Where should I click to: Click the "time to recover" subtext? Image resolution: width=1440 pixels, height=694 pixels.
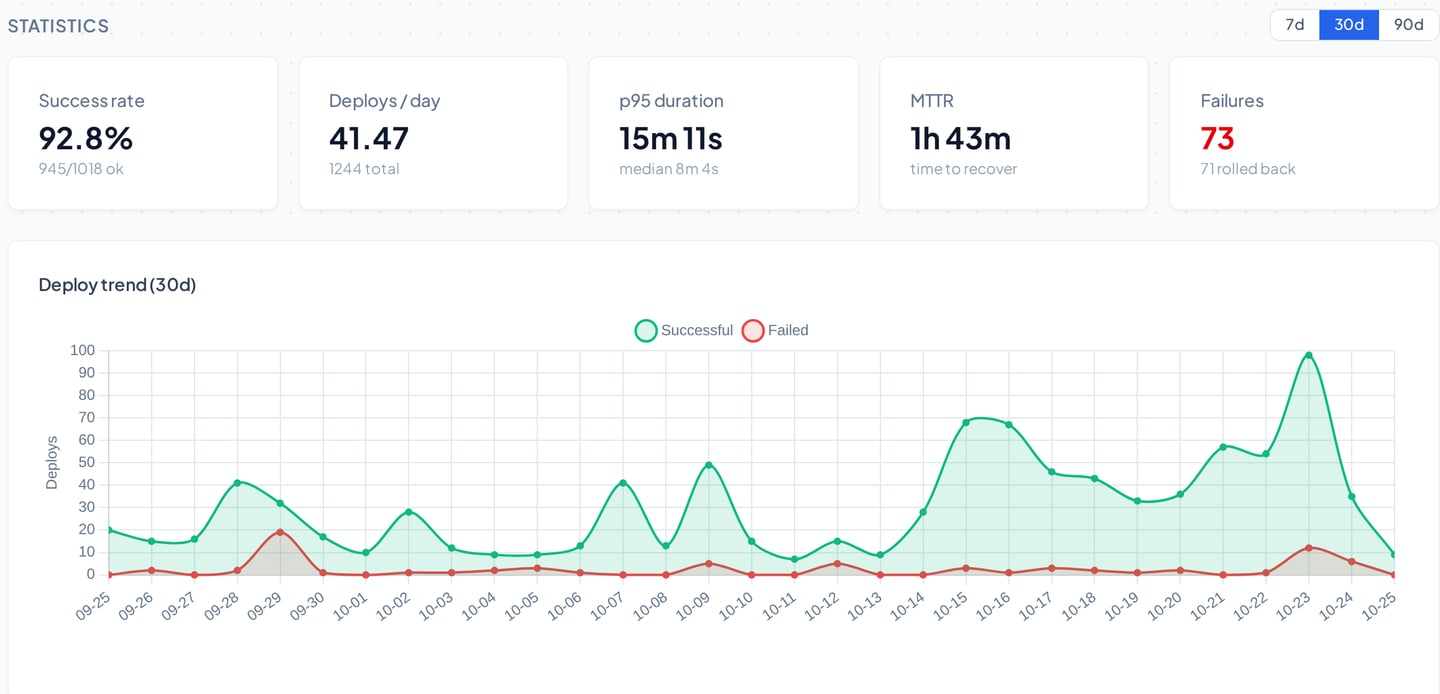(964, 169)
